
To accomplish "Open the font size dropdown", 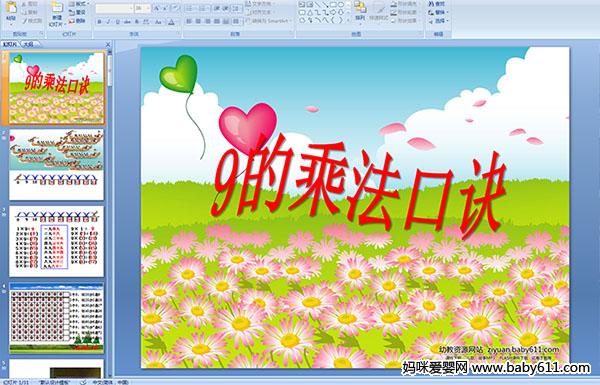I will click(x=143, y=8).
